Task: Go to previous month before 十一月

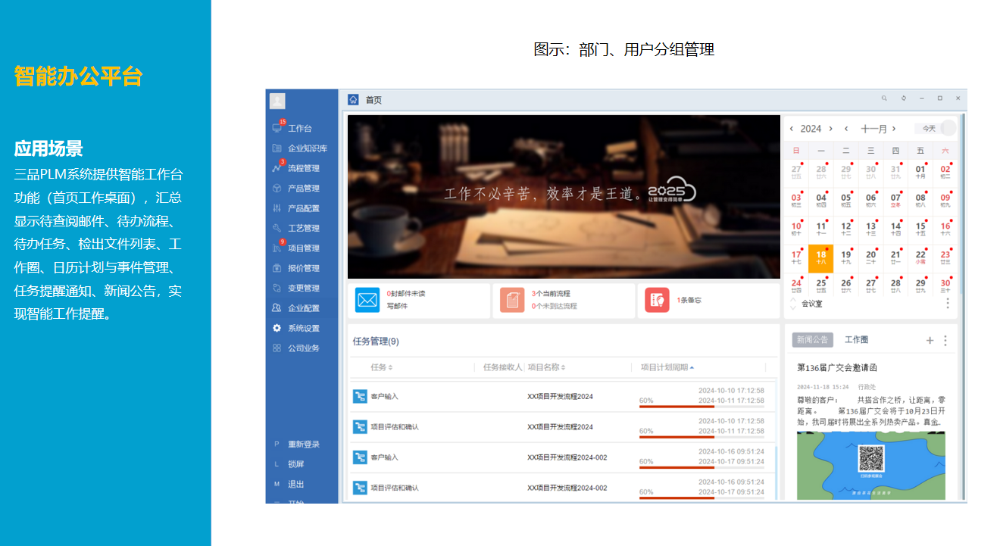Action: click(846, 129)
